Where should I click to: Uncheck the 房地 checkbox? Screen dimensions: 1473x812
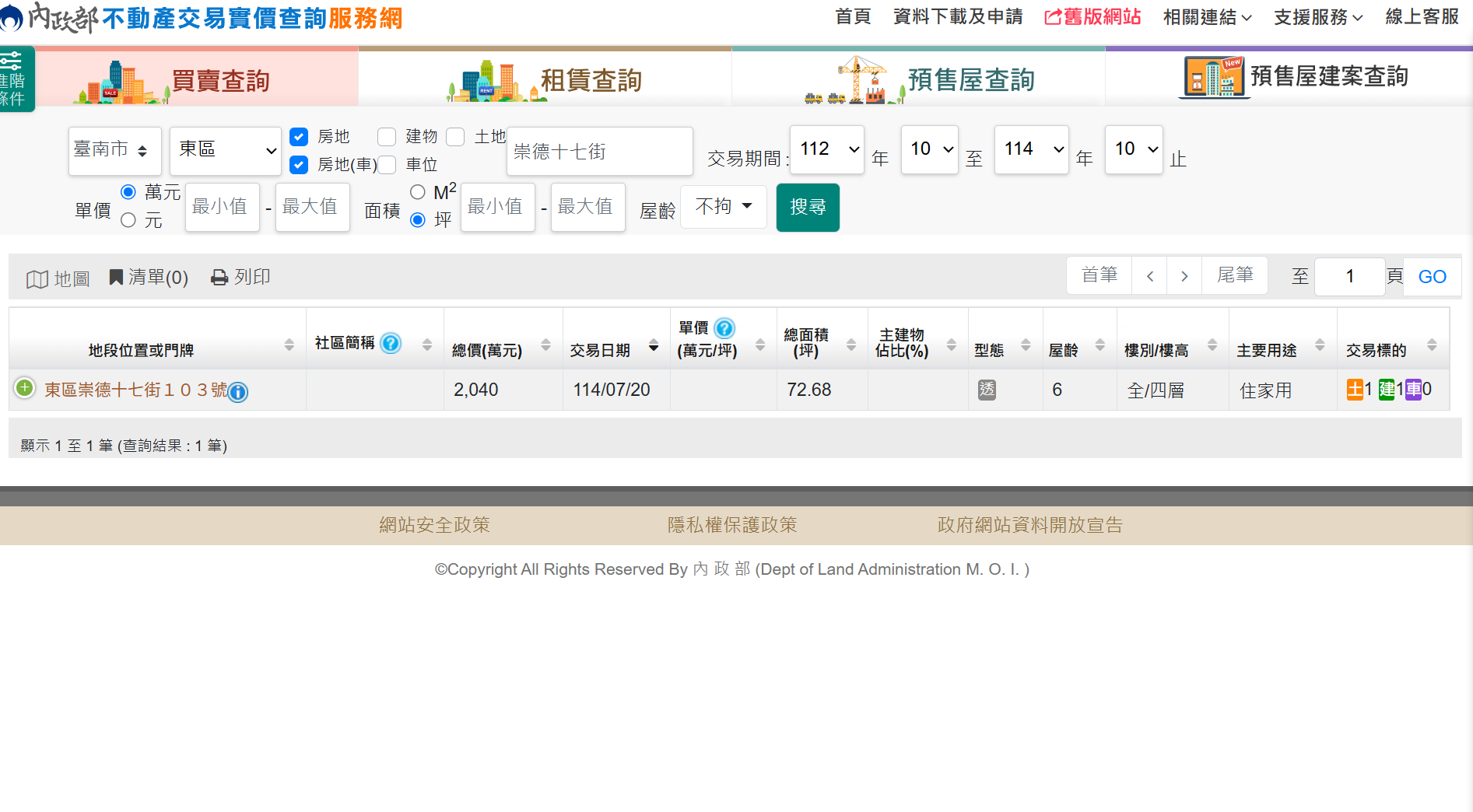pyautogui.click(x=299, y=137)
